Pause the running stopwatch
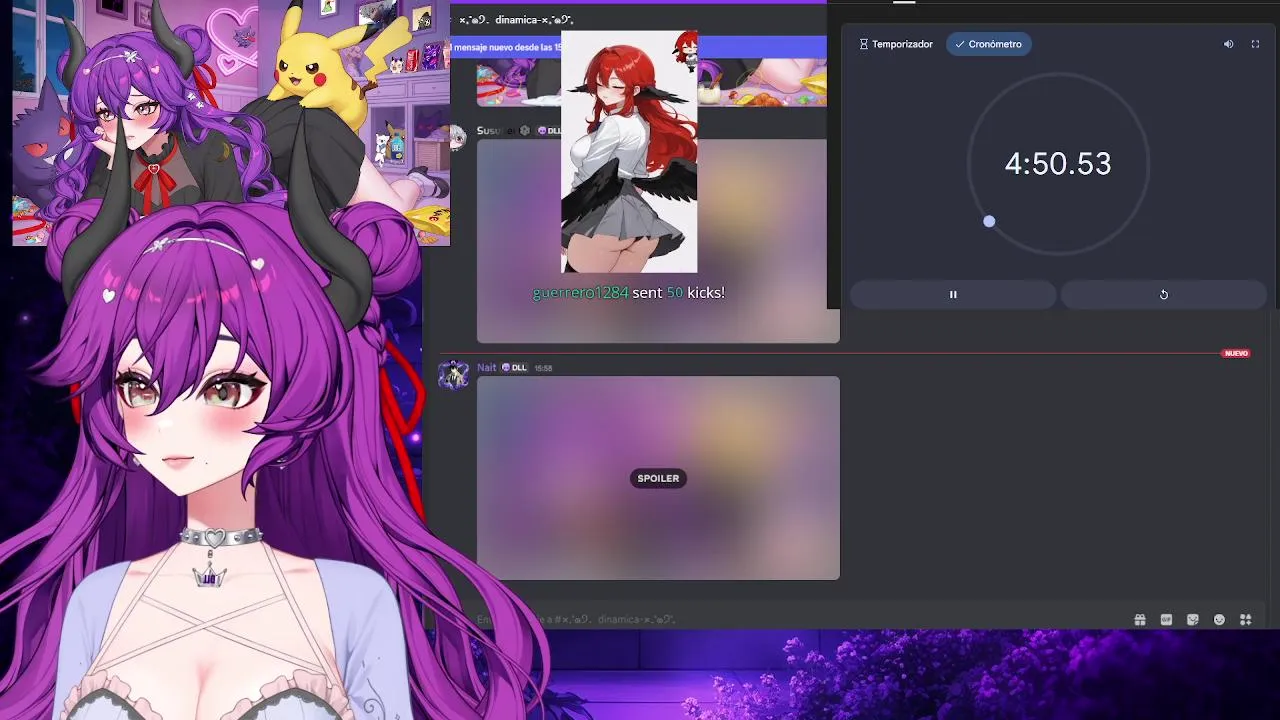Viewport: 1280px width, 720px height. pyautogui.click(x=953, y=294)
